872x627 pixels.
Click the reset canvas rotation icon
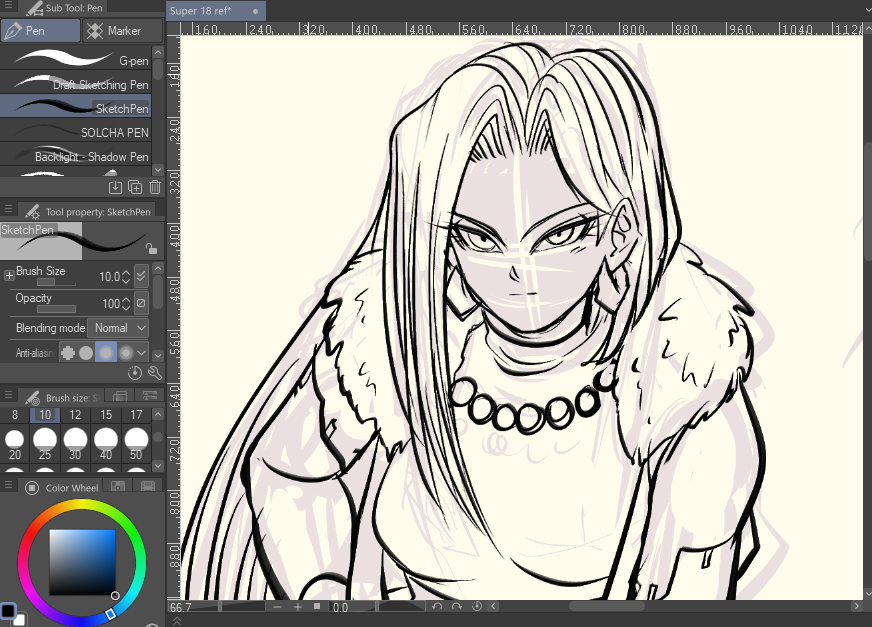point(477,606)
